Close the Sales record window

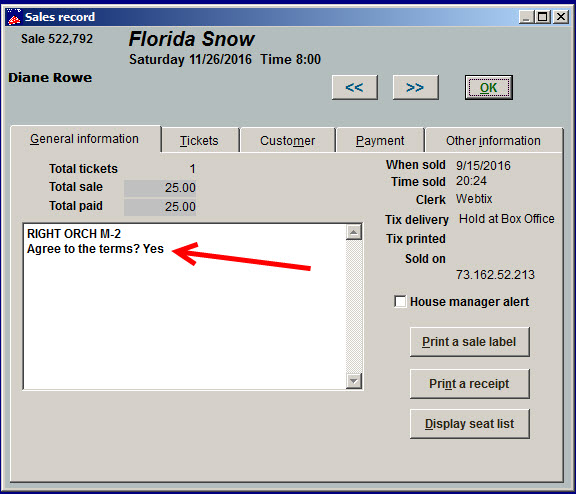(x=561, y=17)
